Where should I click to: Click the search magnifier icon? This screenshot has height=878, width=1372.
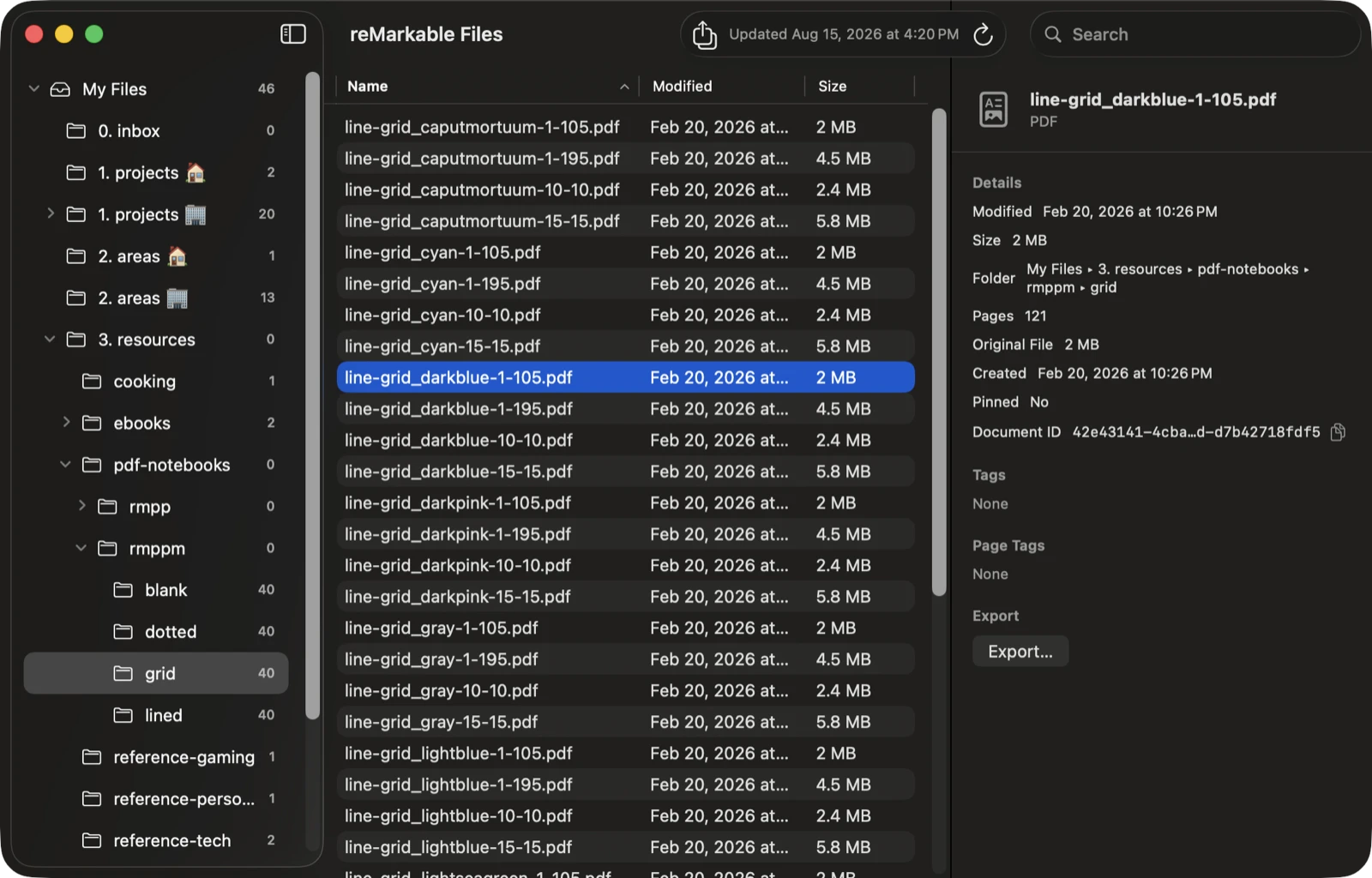click(1052, 34)
